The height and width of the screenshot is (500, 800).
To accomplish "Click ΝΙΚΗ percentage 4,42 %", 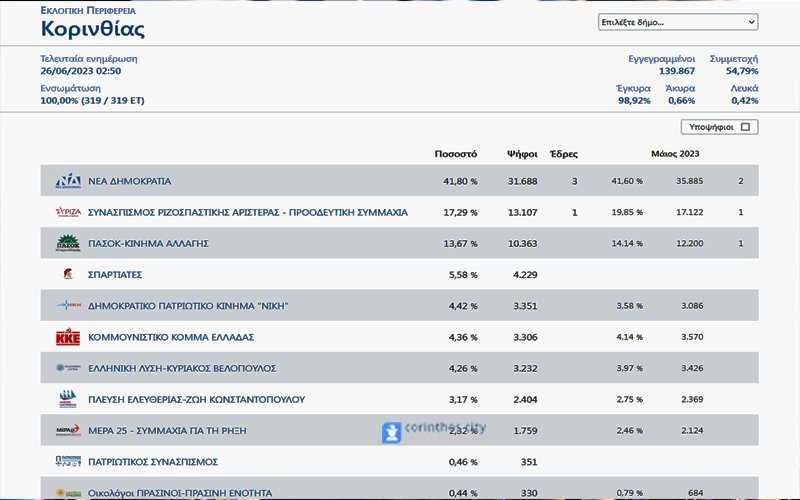I will pos(463,306).
